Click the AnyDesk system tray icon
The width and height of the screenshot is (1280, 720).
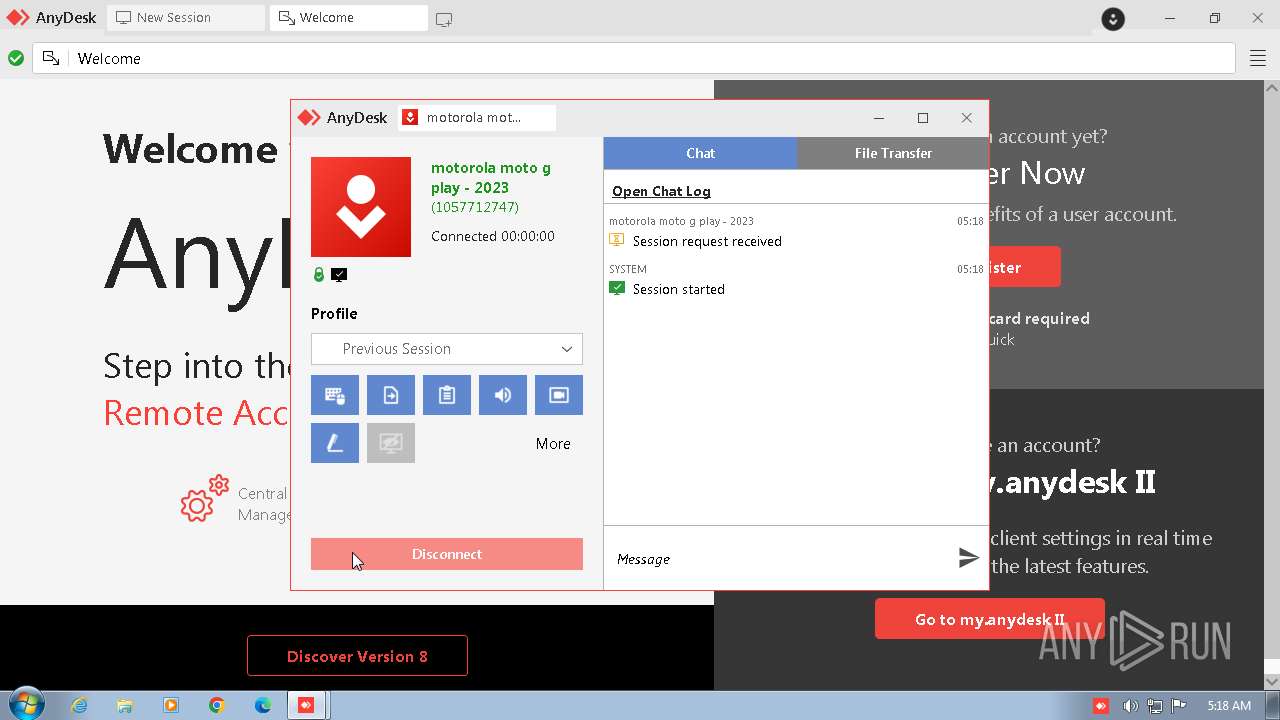click(1101, 706)
